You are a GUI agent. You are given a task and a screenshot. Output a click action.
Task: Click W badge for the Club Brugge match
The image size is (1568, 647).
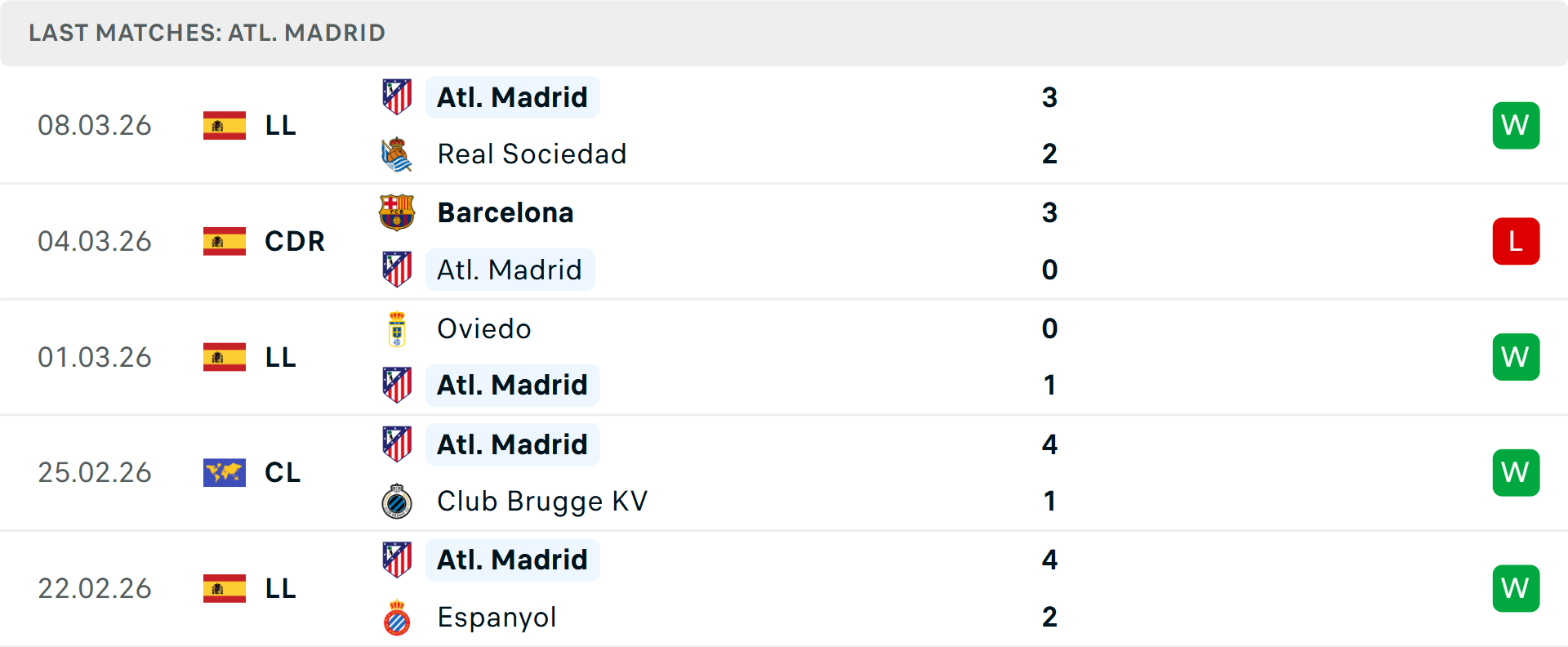[1516, 472]
